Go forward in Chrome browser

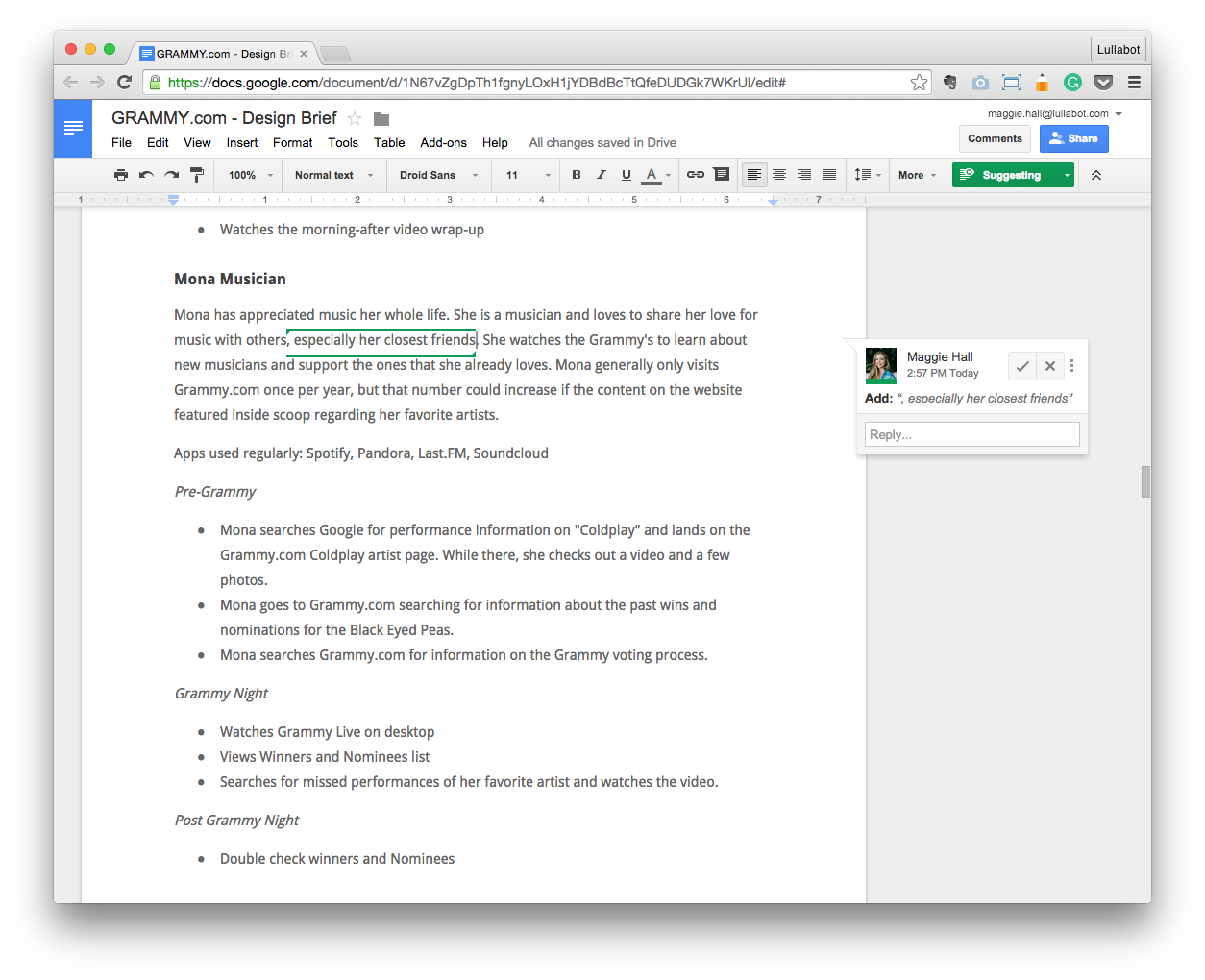[x=97, y=83]
